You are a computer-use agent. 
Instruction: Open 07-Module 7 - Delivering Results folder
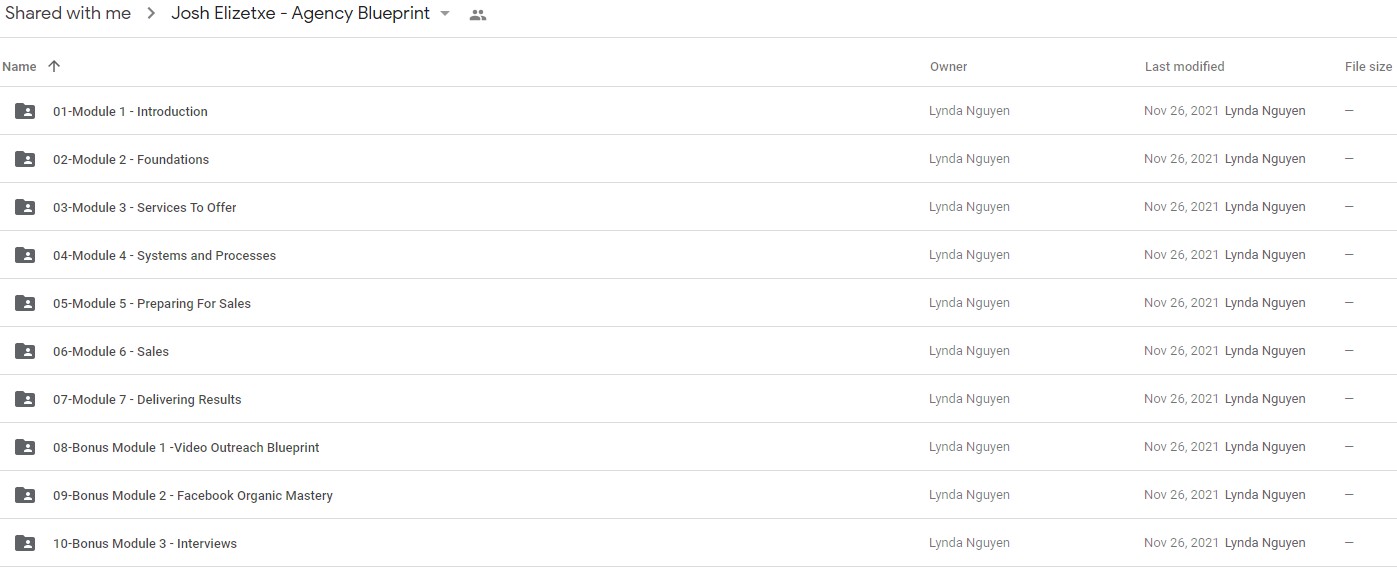tap(147, 399)
